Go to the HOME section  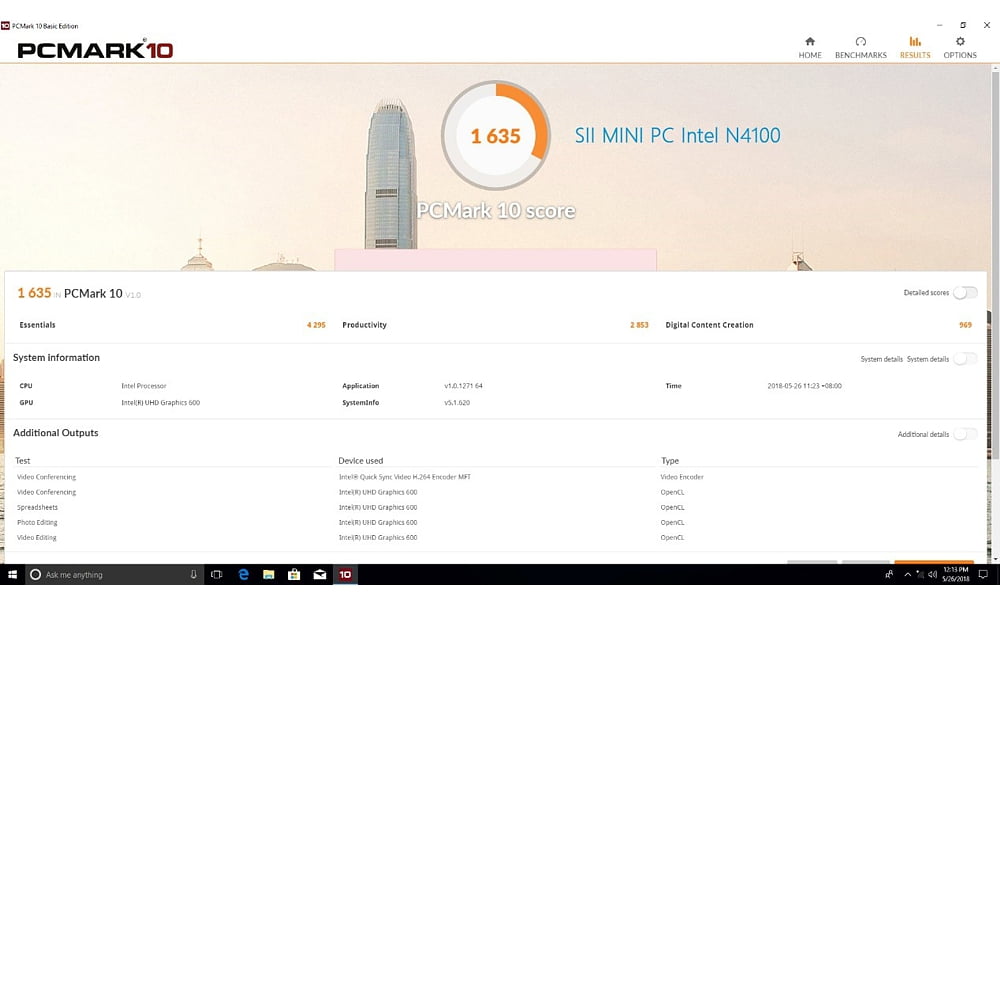pos(810,48)
